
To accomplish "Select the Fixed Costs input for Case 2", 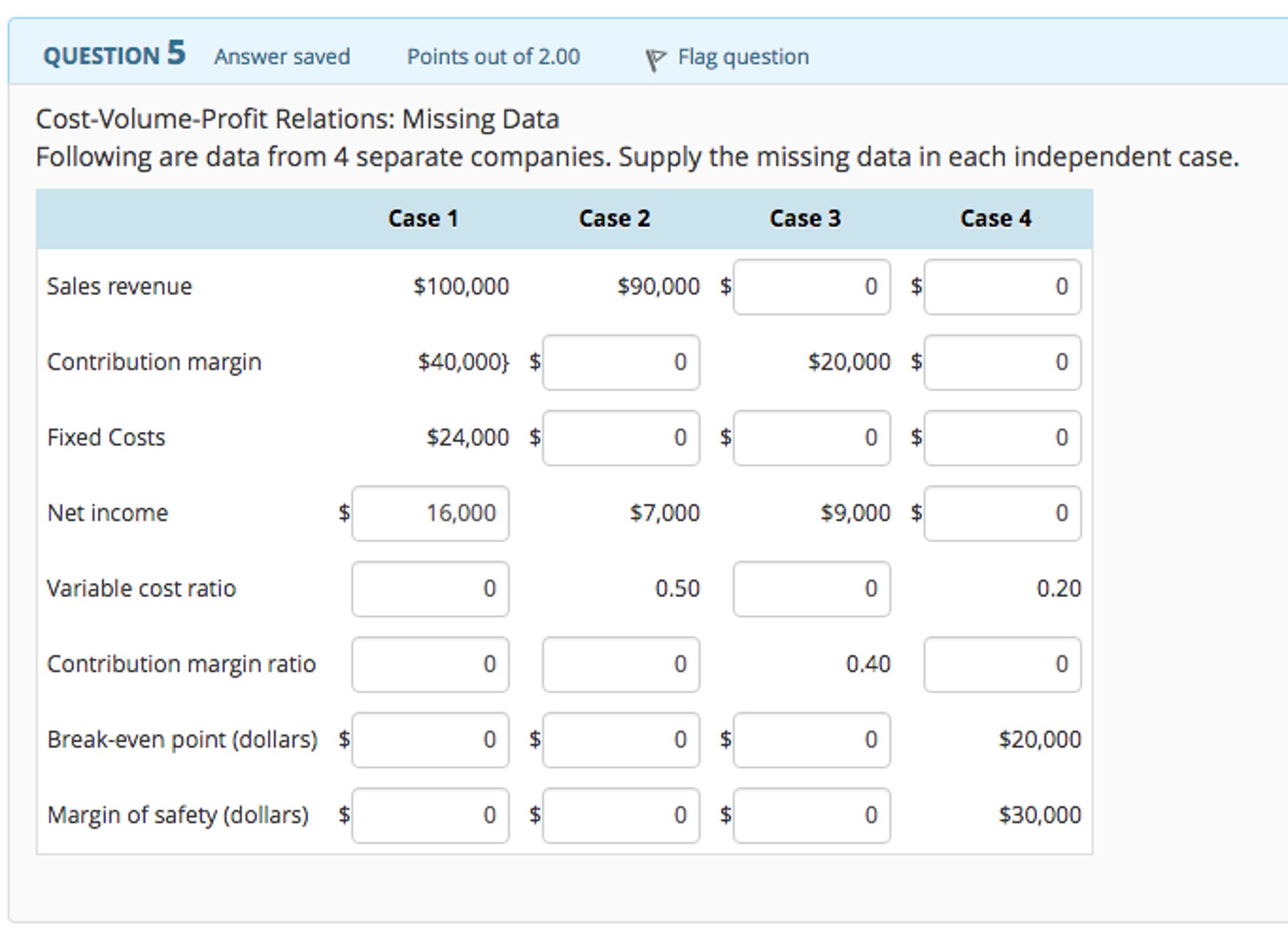I will pyautogui.click(x=620, y=438).
